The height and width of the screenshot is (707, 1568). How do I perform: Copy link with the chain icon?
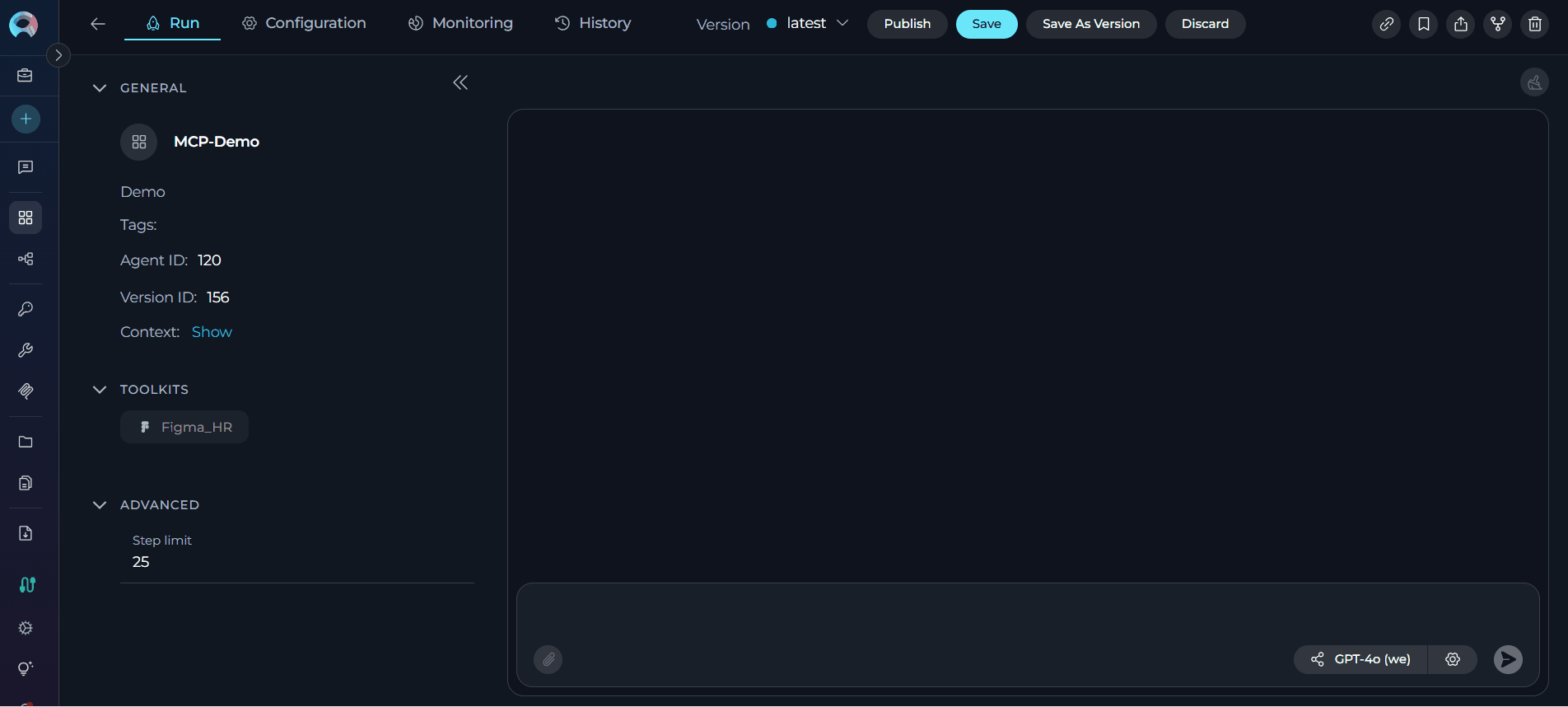(x=1387, y=24)
